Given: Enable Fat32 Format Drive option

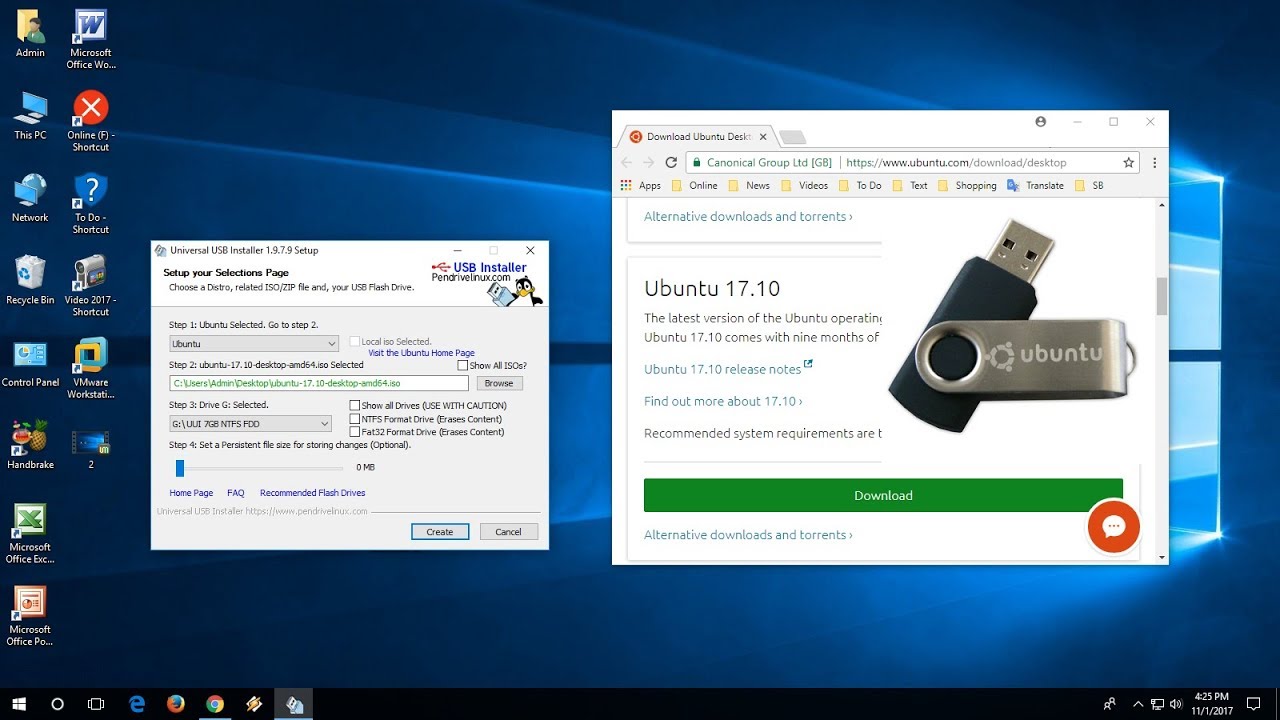Looking at the screenshot, I should point(354,432).
